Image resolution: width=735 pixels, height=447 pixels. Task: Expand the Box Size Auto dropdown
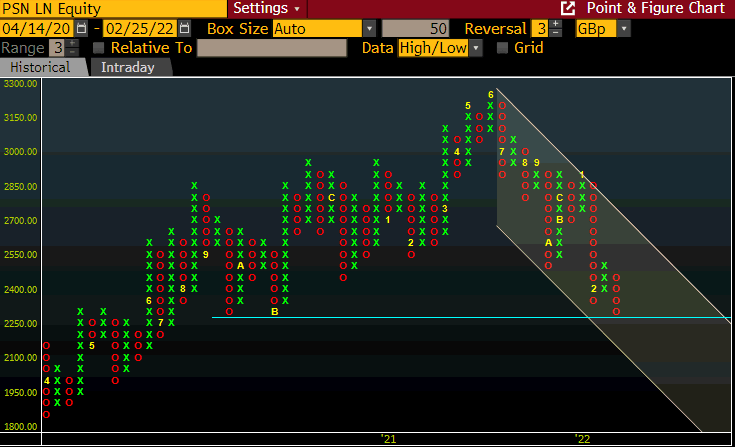[369, 29]
